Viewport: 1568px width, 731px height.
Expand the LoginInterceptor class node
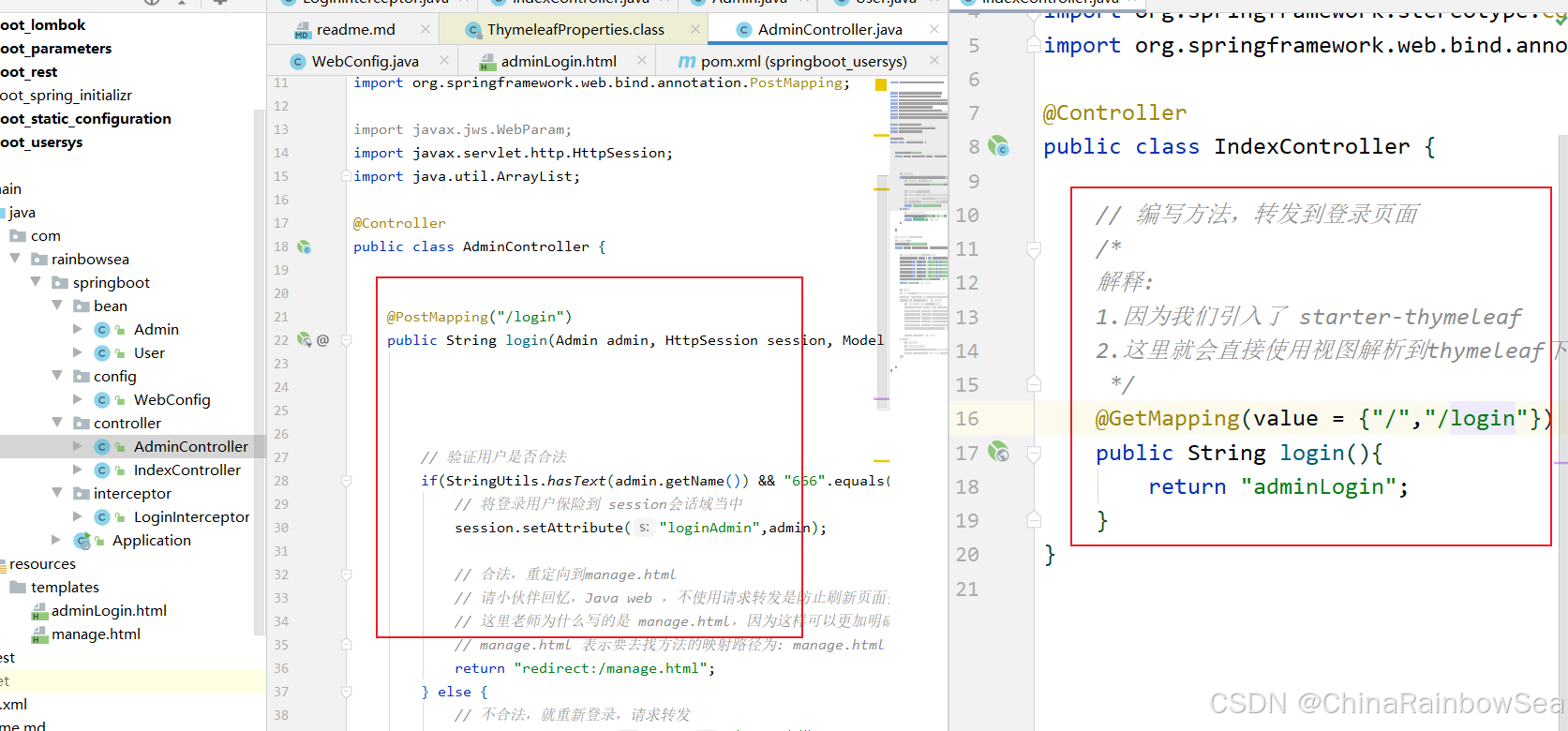(78, 517)
